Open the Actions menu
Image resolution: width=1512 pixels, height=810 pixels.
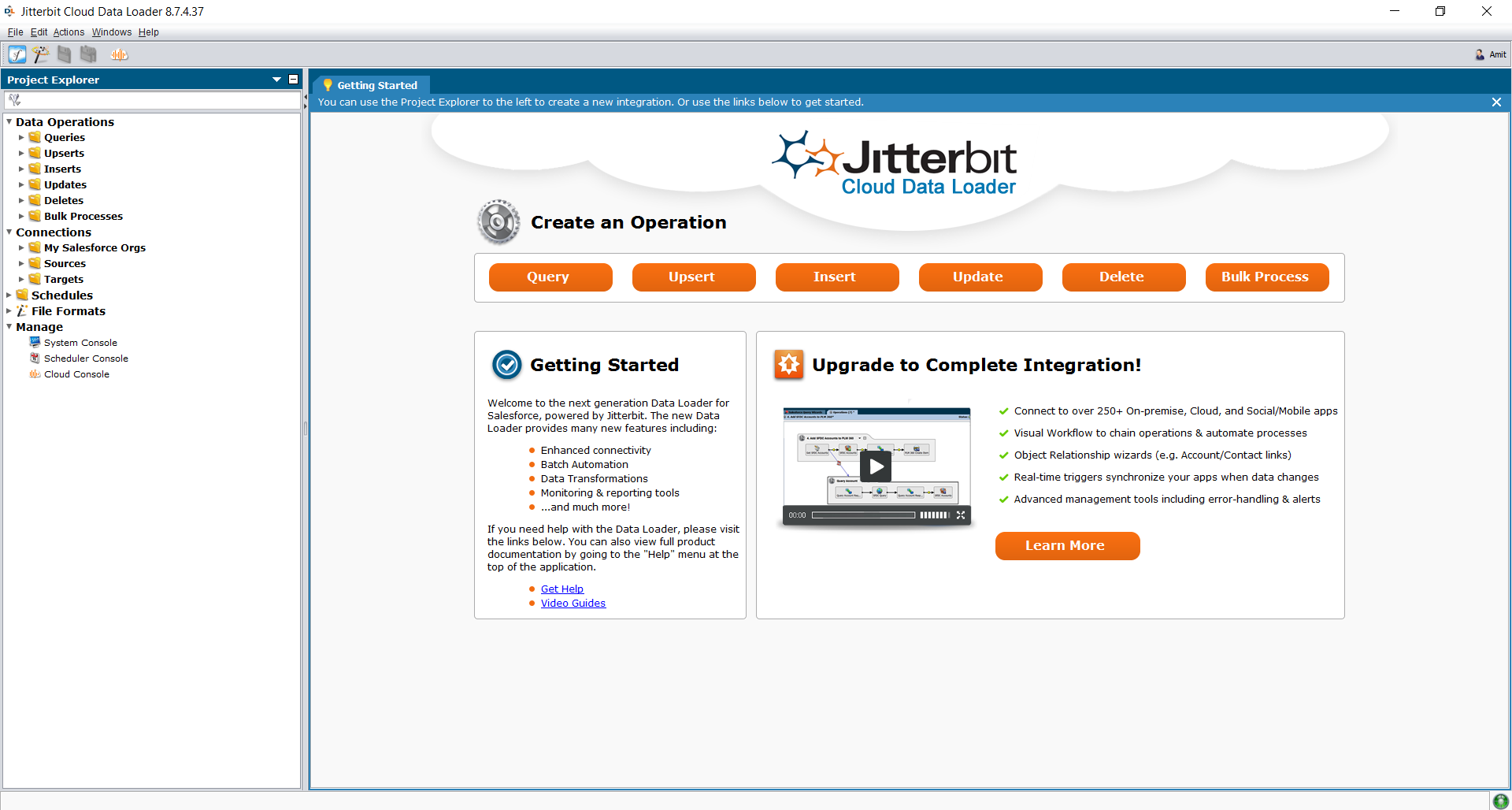69,32
